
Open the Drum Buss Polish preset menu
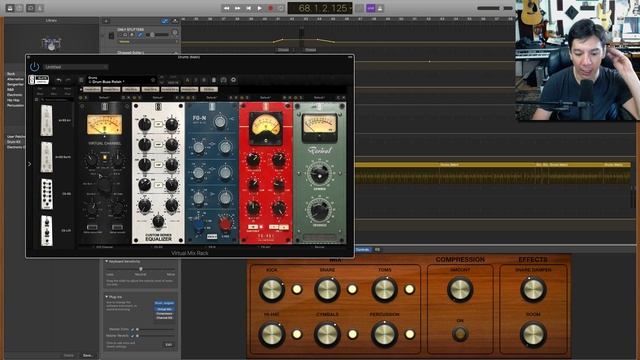(x=121, y=80)
